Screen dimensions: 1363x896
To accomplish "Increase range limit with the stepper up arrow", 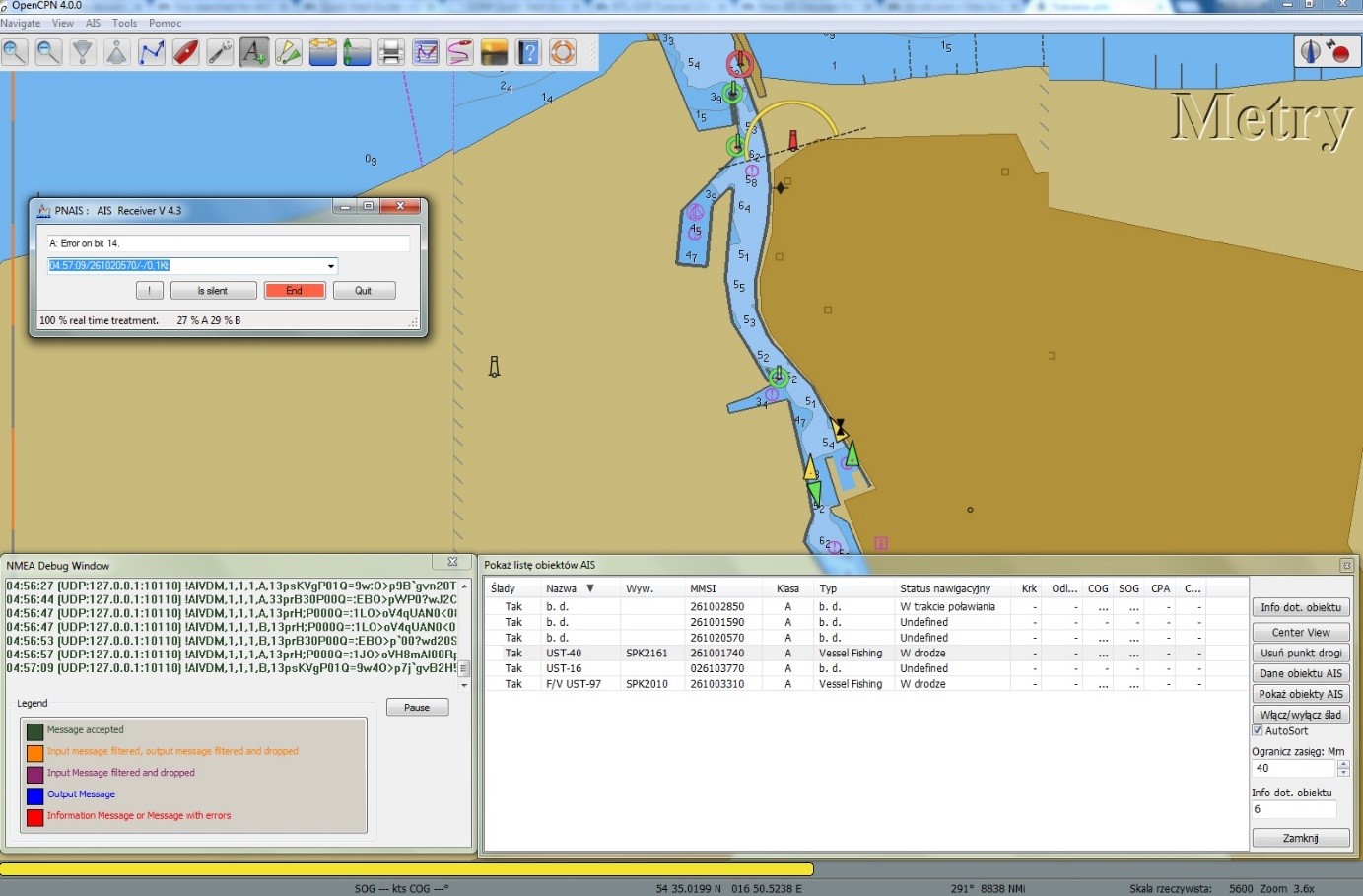I will (1343, 764).
